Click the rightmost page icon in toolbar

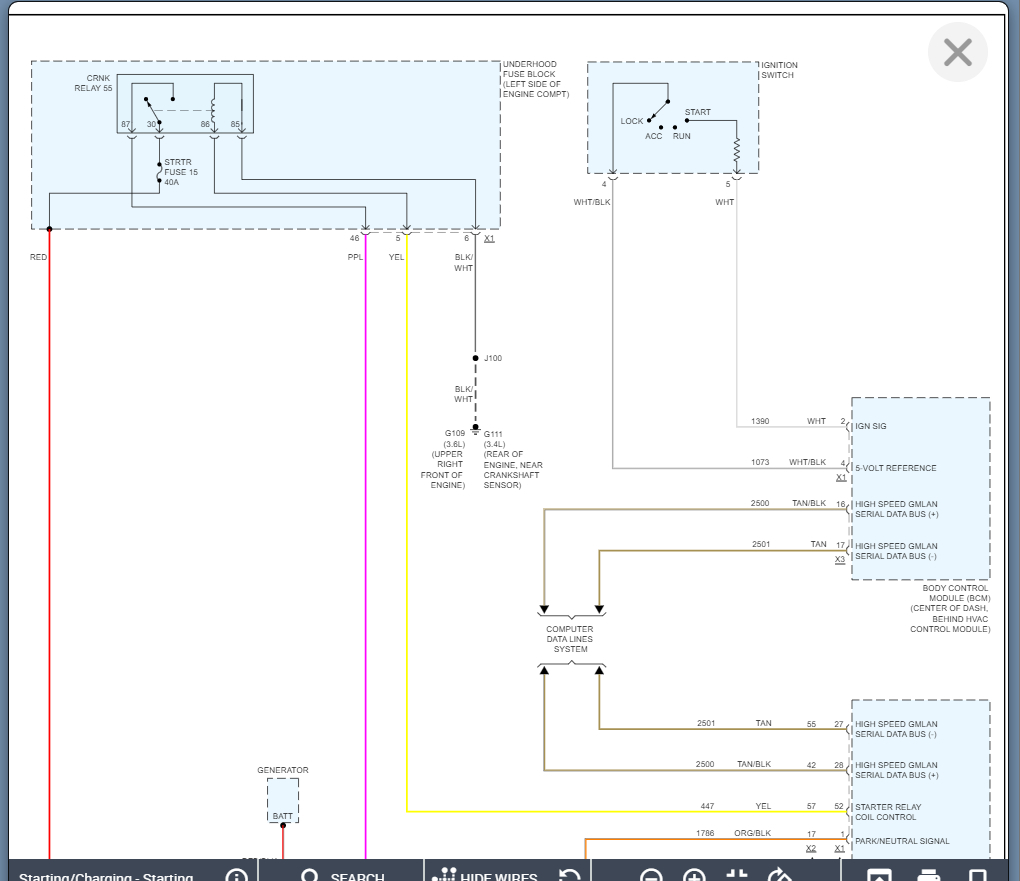[x=977, y=876]
